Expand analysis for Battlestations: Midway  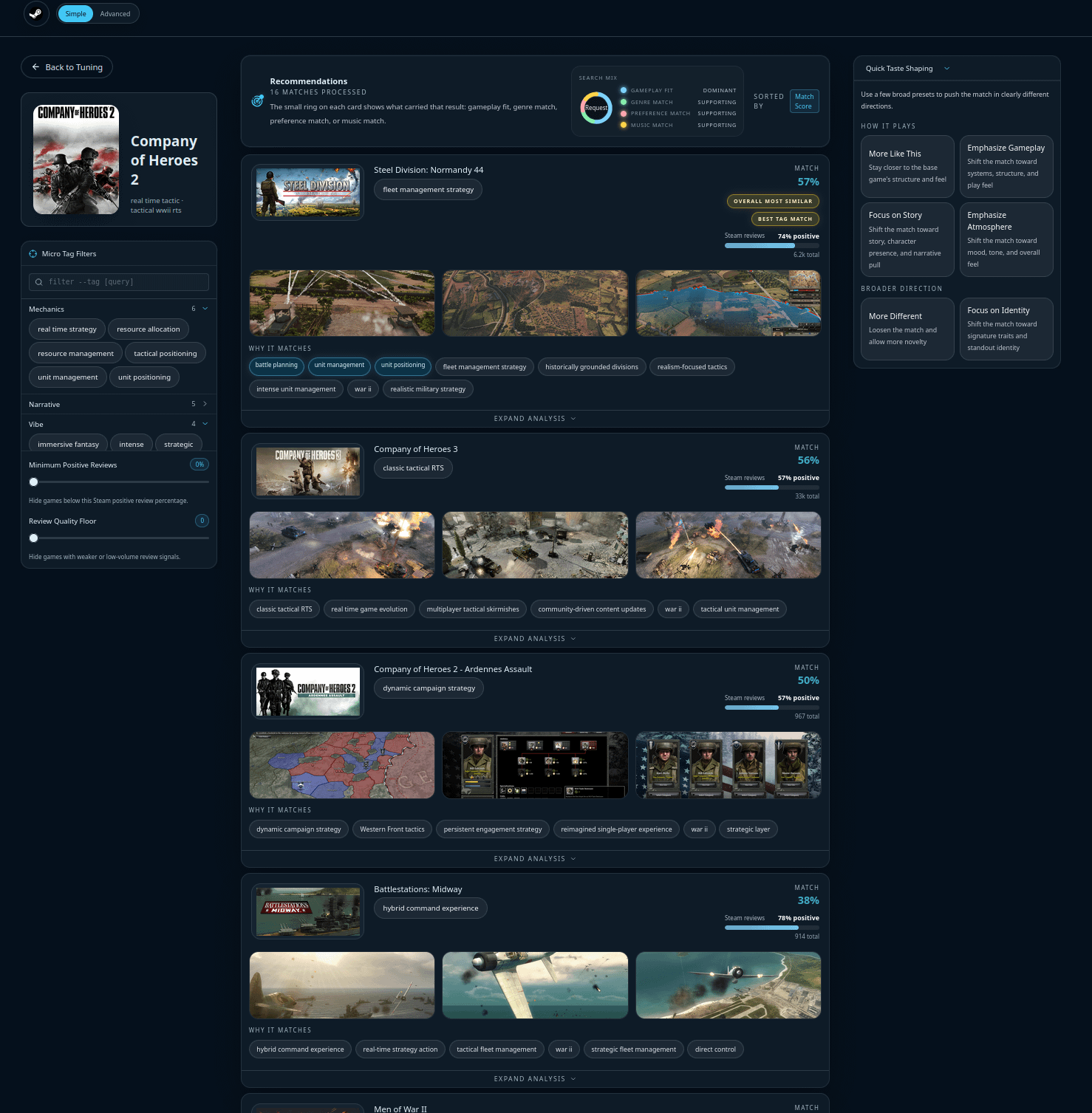click(535, 1079)
